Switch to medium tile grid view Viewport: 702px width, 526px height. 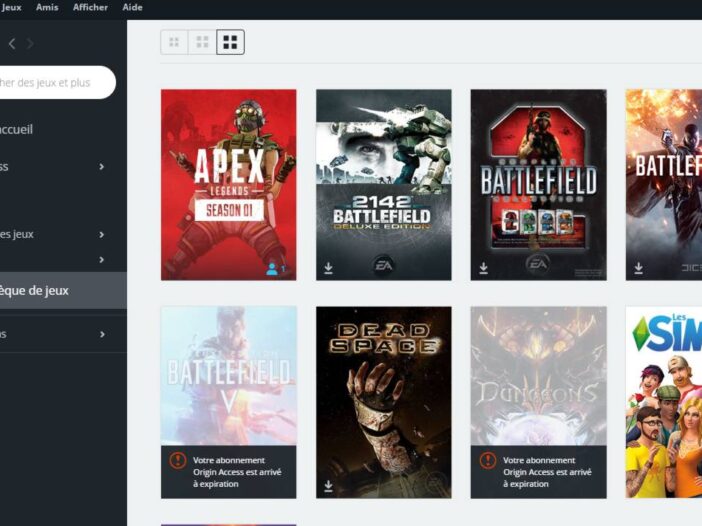[x=202, y=42]
